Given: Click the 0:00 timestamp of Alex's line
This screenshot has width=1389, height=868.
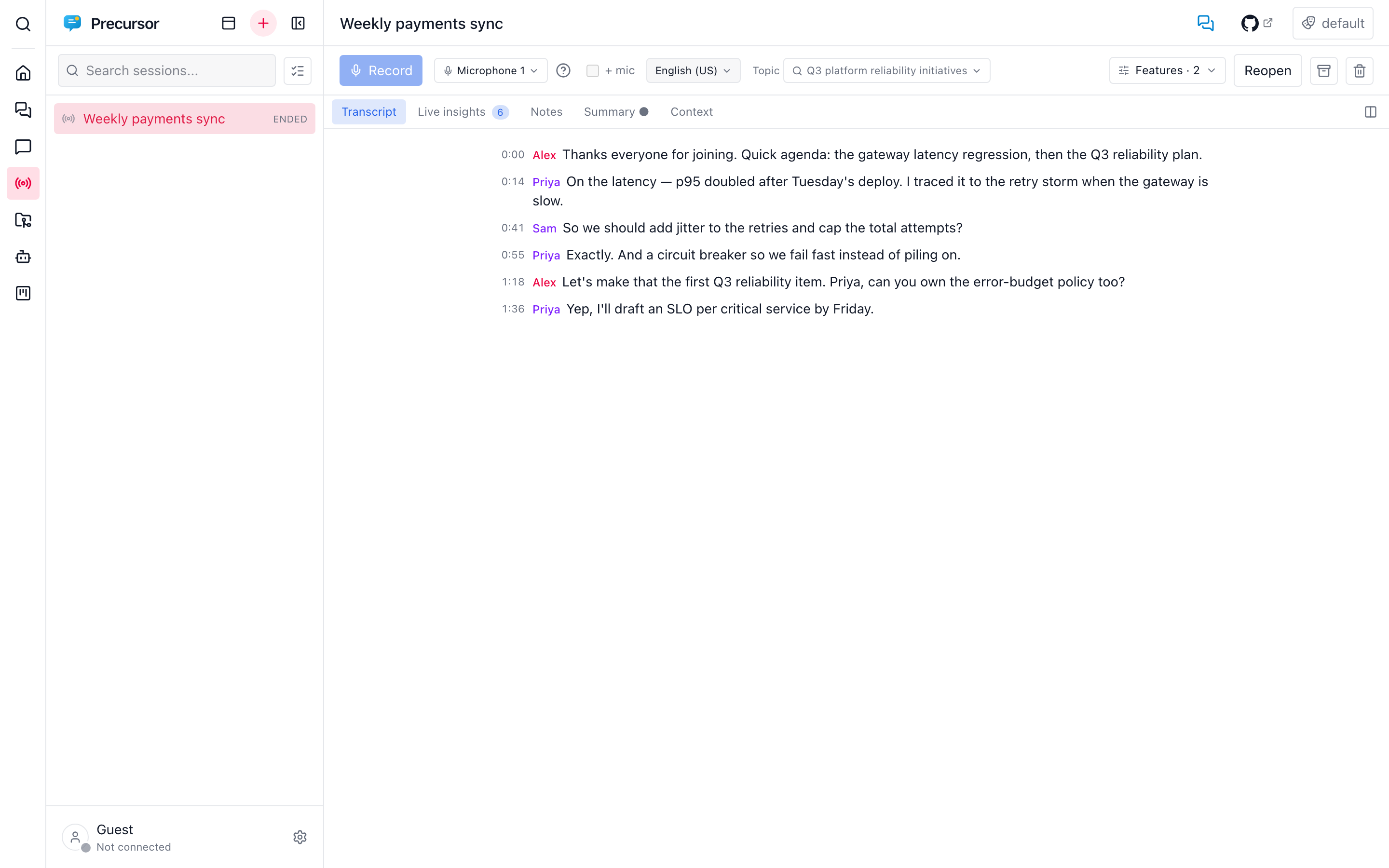Looking at the screenshot, I should [x=513, y=154].
